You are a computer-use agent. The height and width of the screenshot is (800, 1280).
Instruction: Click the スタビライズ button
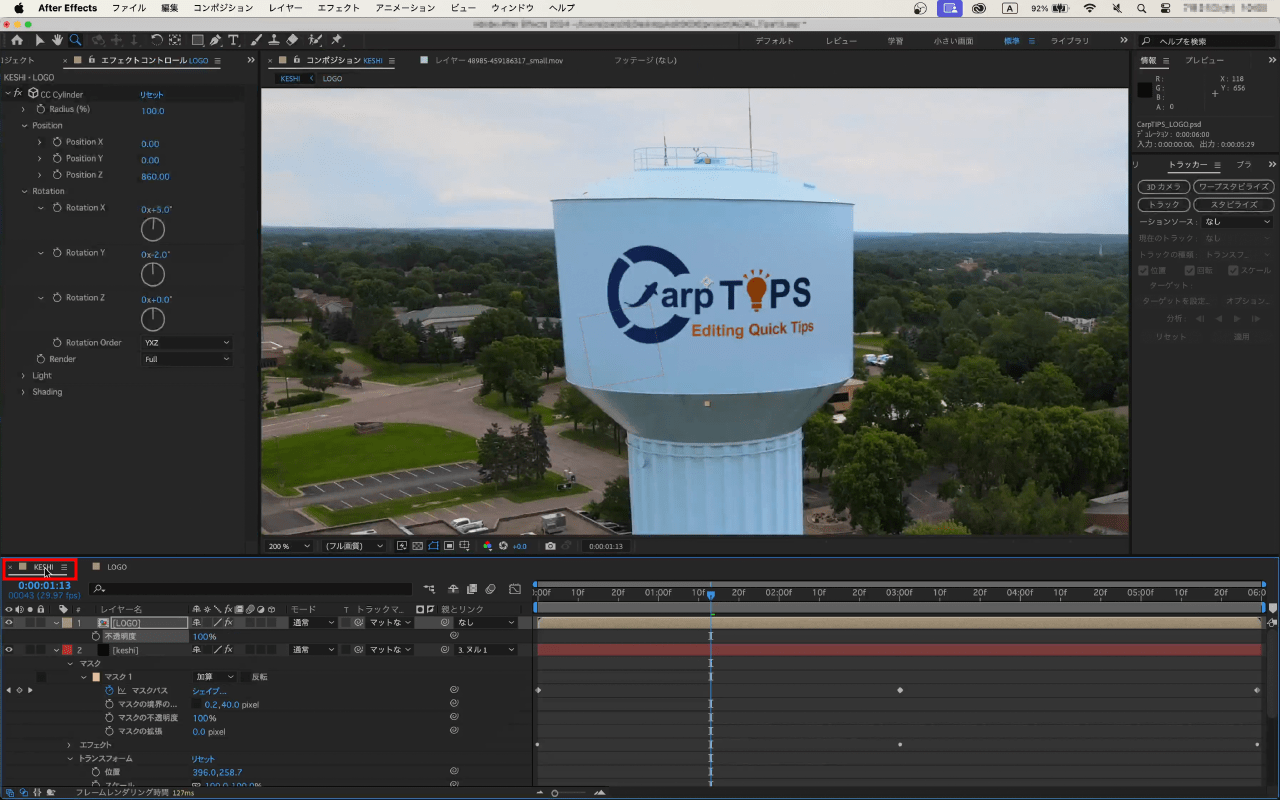(x=1233, y=205)
